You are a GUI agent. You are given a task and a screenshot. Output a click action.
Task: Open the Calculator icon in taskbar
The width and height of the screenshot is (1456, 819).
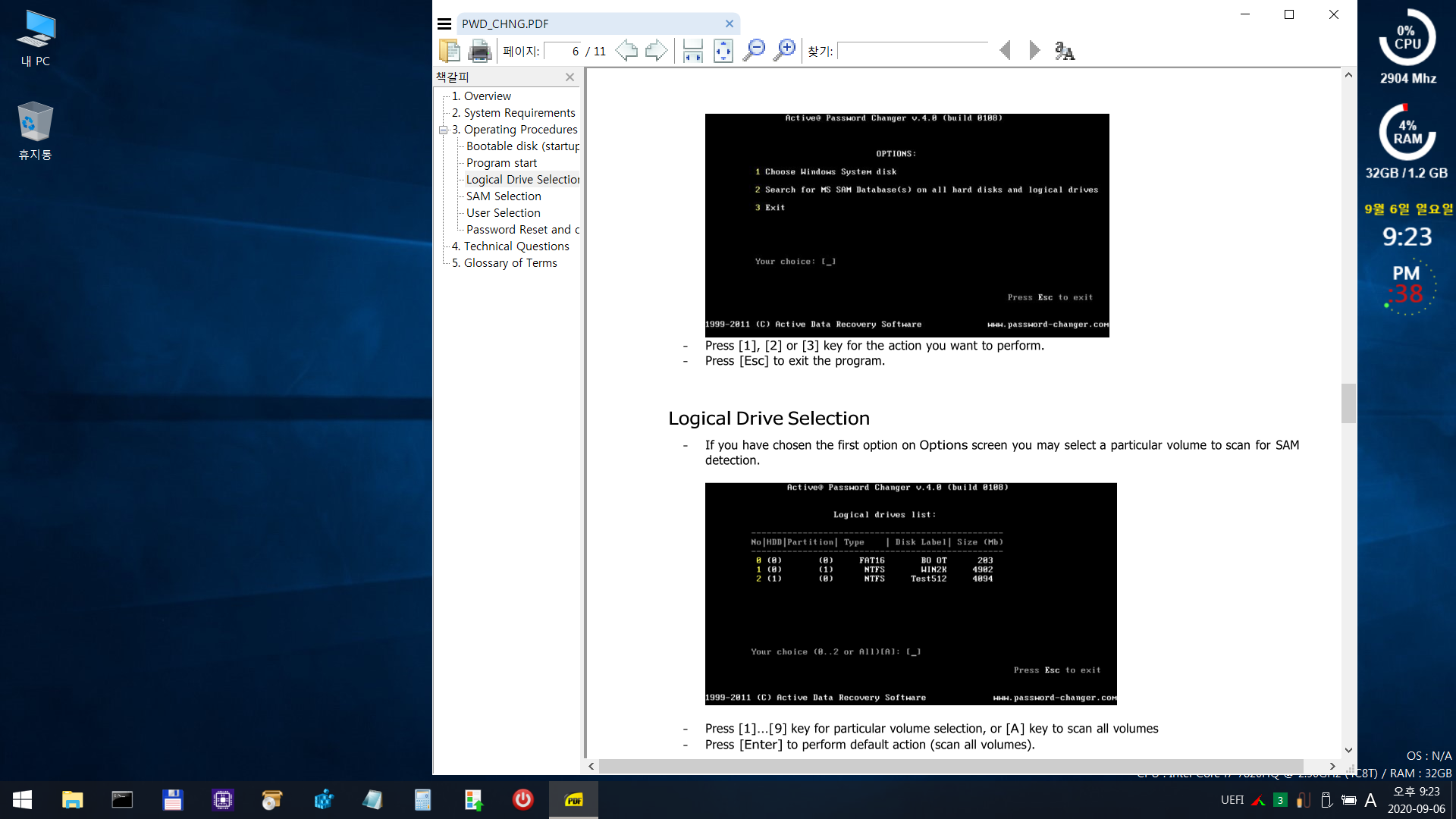pyautogui.click(x=422, y=800)
